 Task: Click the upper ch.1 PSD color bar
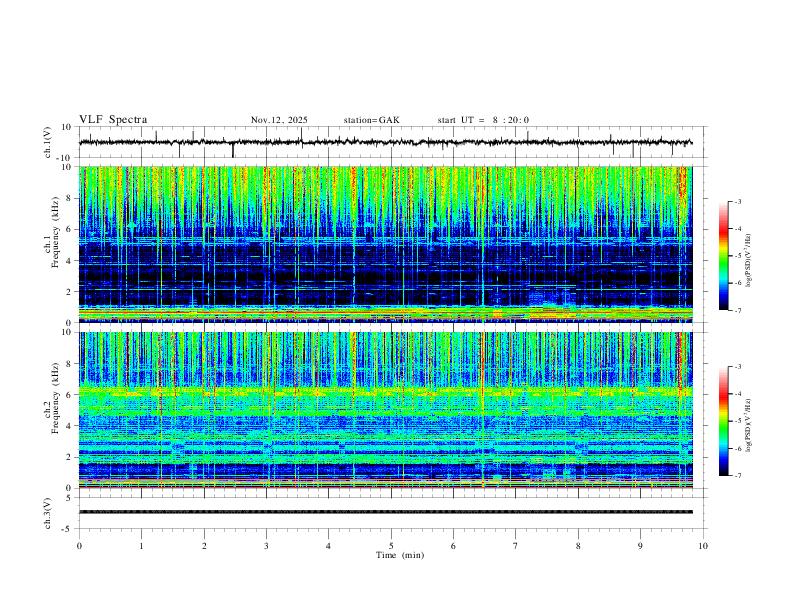[723, 256]
